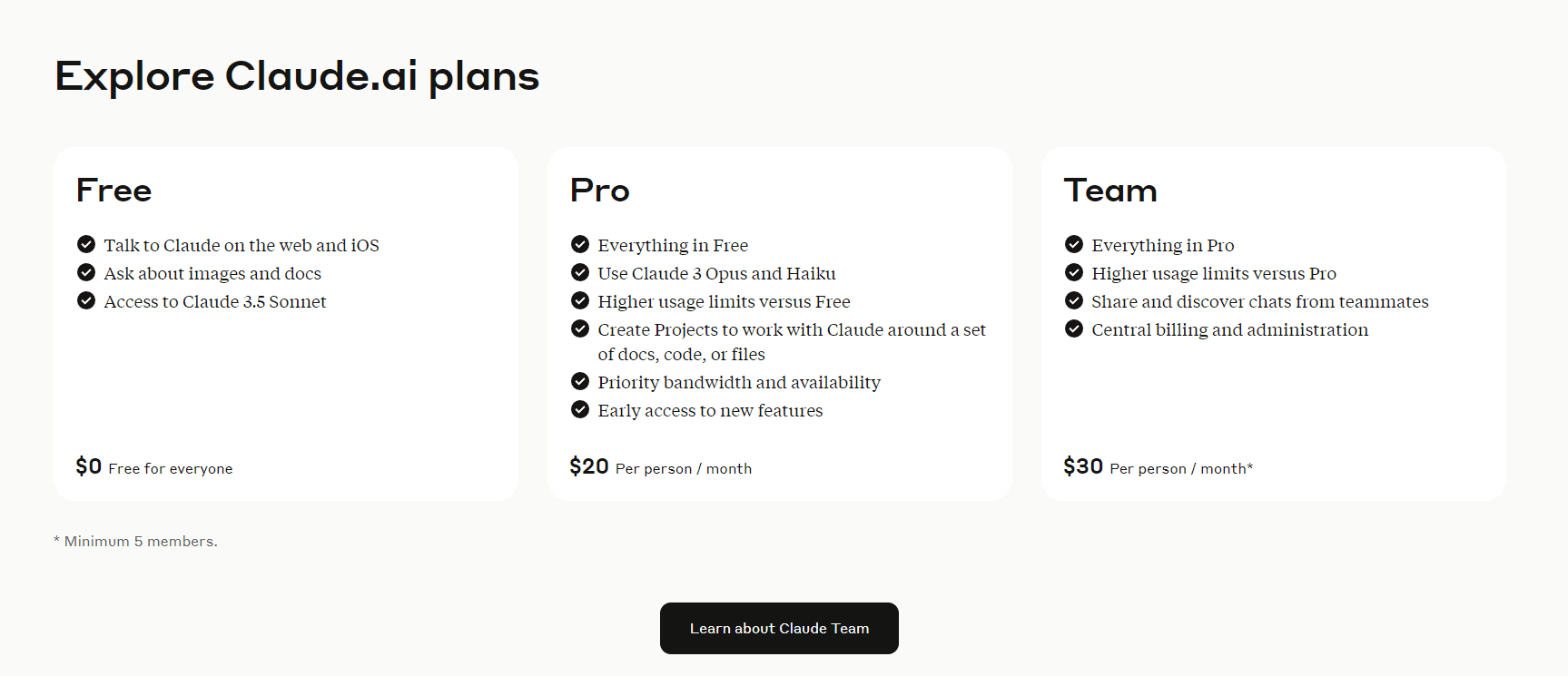Screen dimensions: 1568x676
Task: Click the 'Minimum 5 members' footnote
Action: [x=135, y=541]
